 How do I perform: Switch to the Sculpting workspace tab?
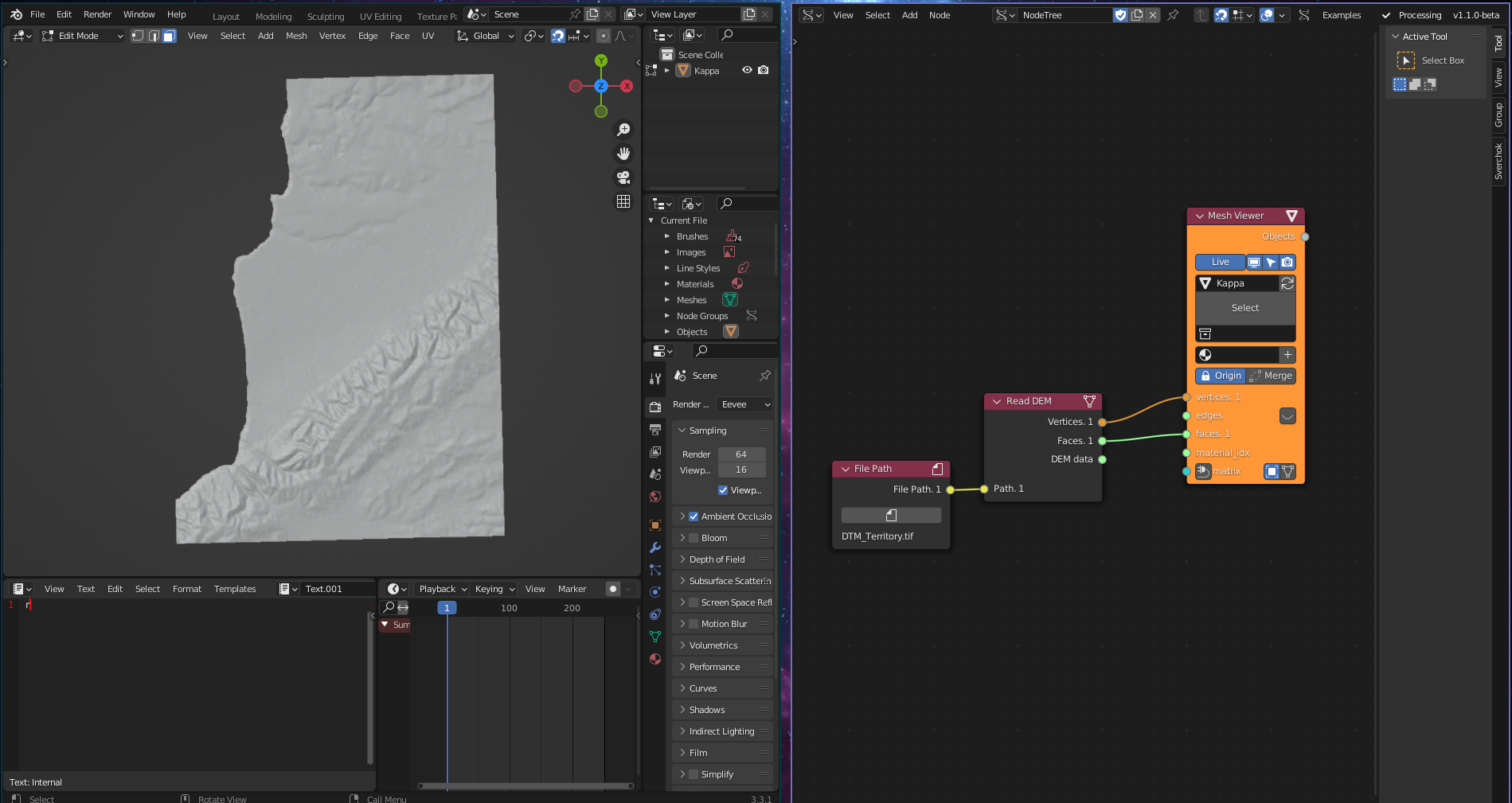coord(326,16)
